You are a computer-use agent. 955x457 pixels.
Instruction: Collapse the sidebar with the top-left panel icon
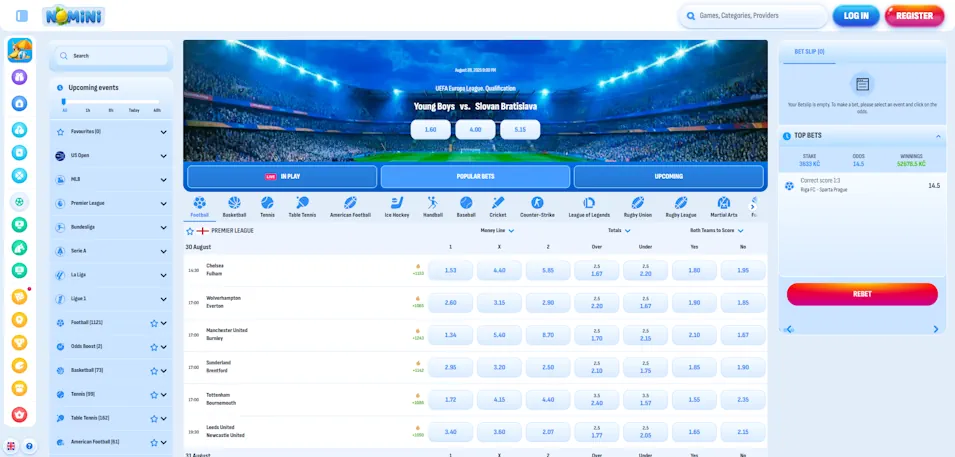point(22,15)
